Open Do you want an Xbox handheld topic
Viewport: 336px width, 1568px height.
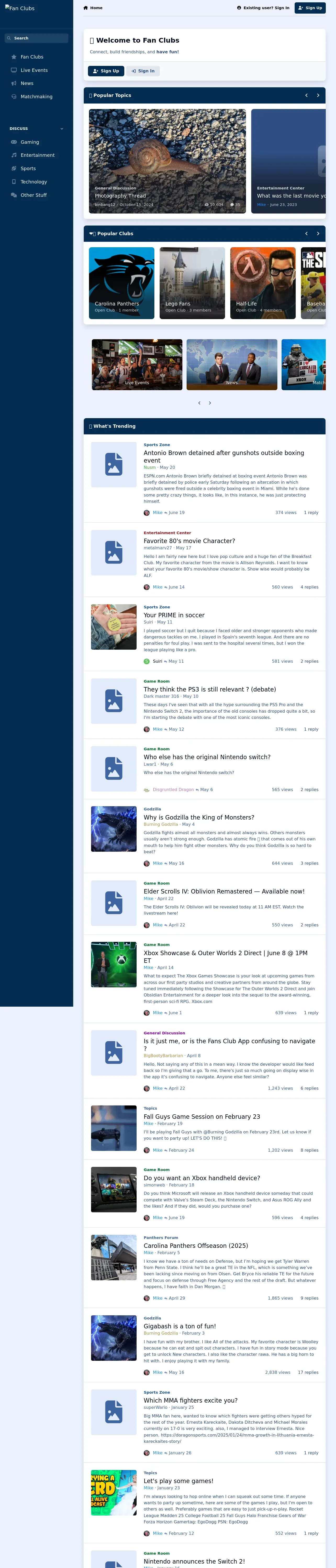[202, 1178]
